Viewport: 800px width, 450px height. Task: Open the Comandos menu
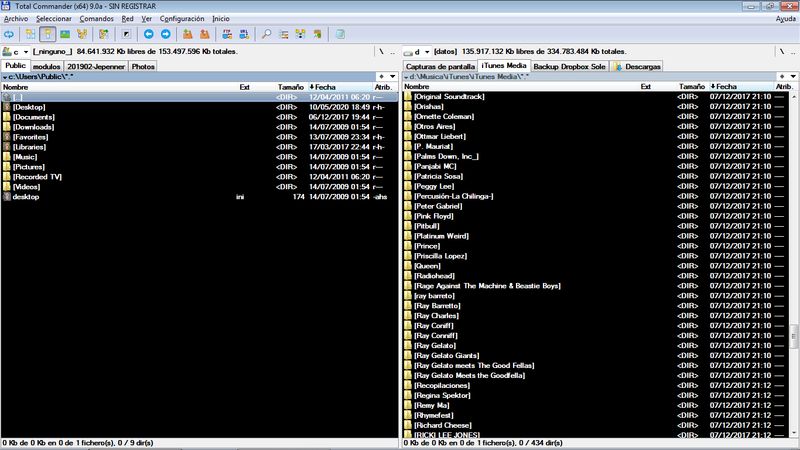point(96,19)
